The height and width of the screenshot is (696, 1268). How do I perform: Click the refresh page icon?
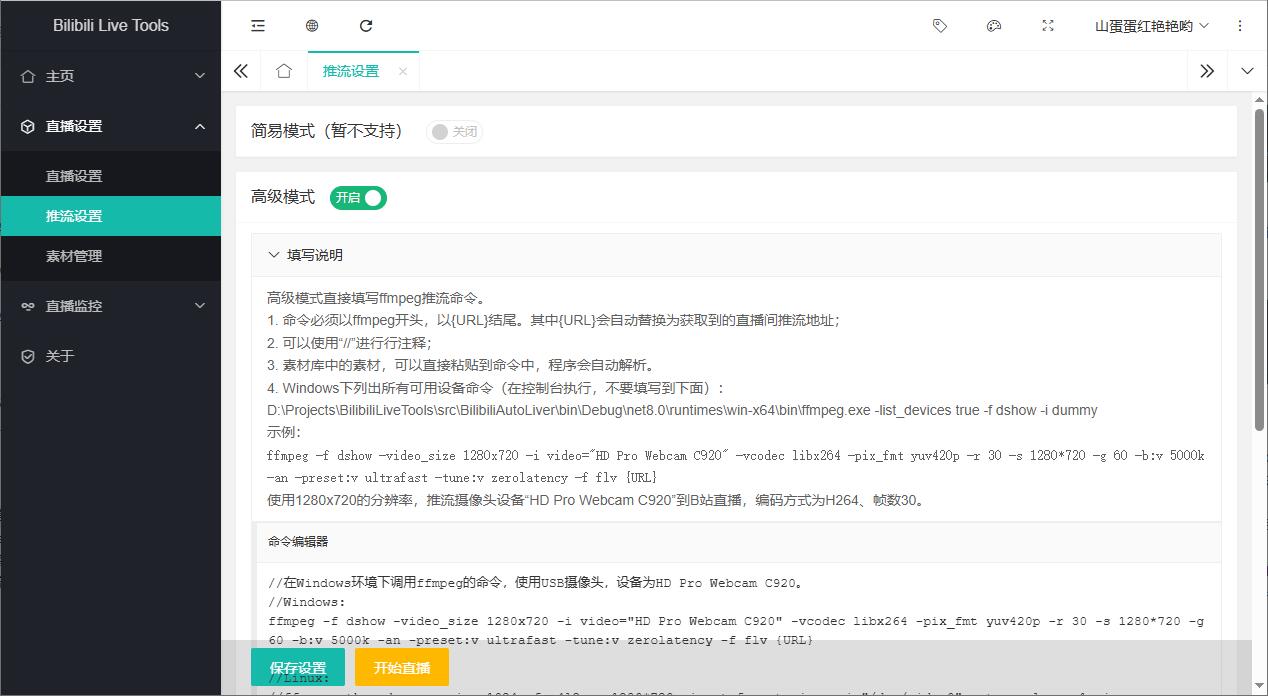pos(366,26)
